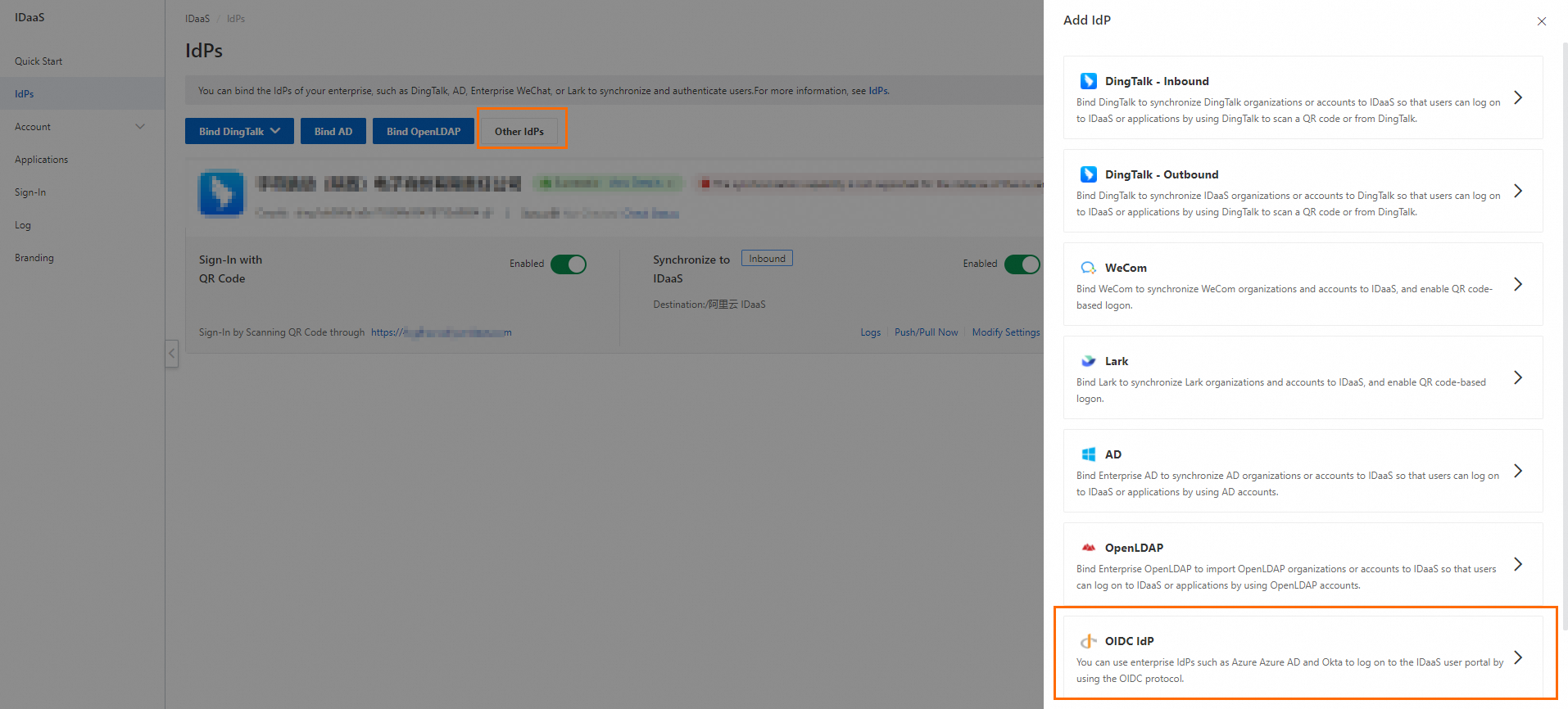Click the OpenLDAP title text
The width and height of the screenshot is (1568, 709).
tap(1134, 548)
